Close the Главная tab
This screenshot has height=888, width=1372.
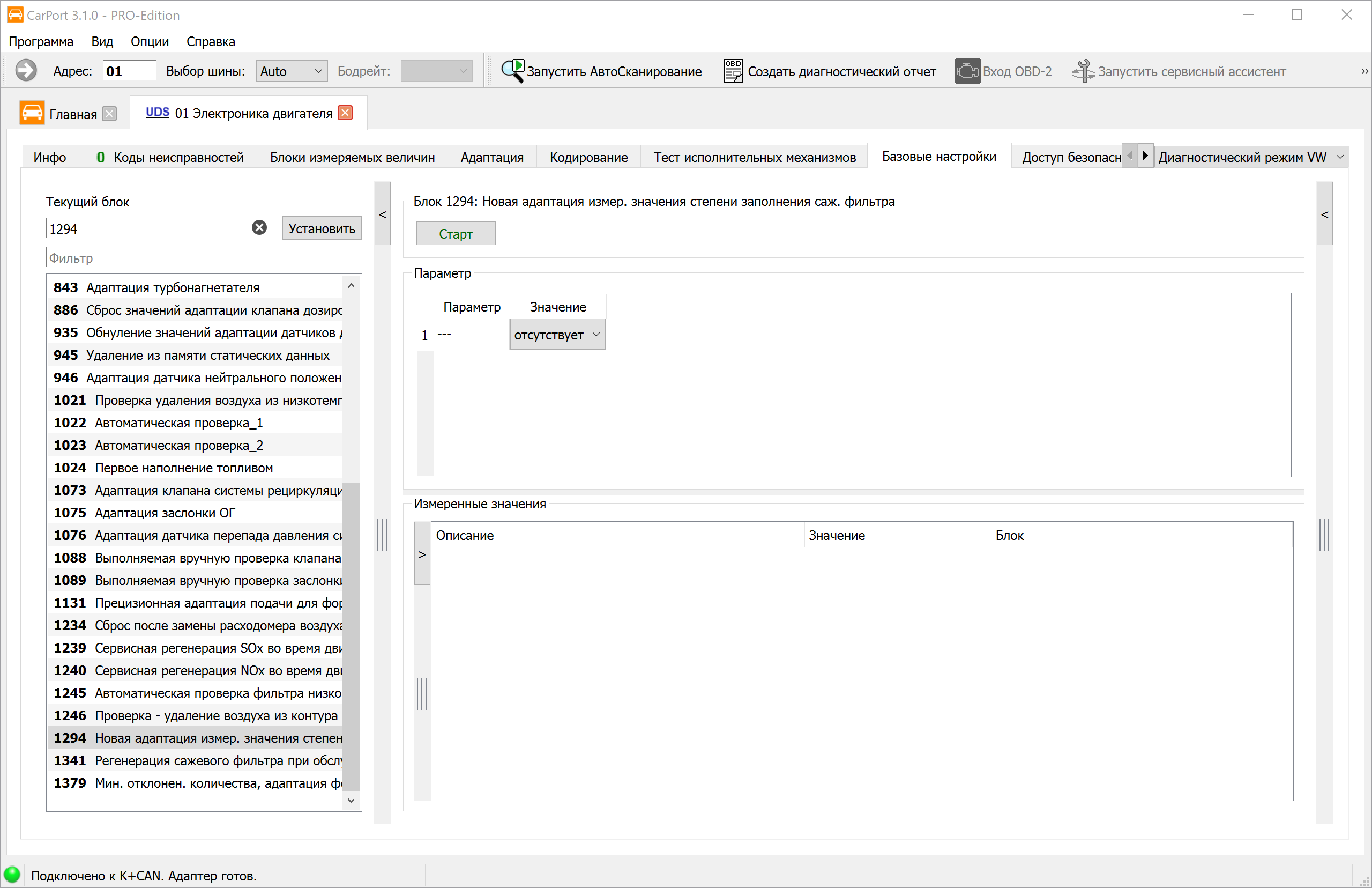(109, 114)
